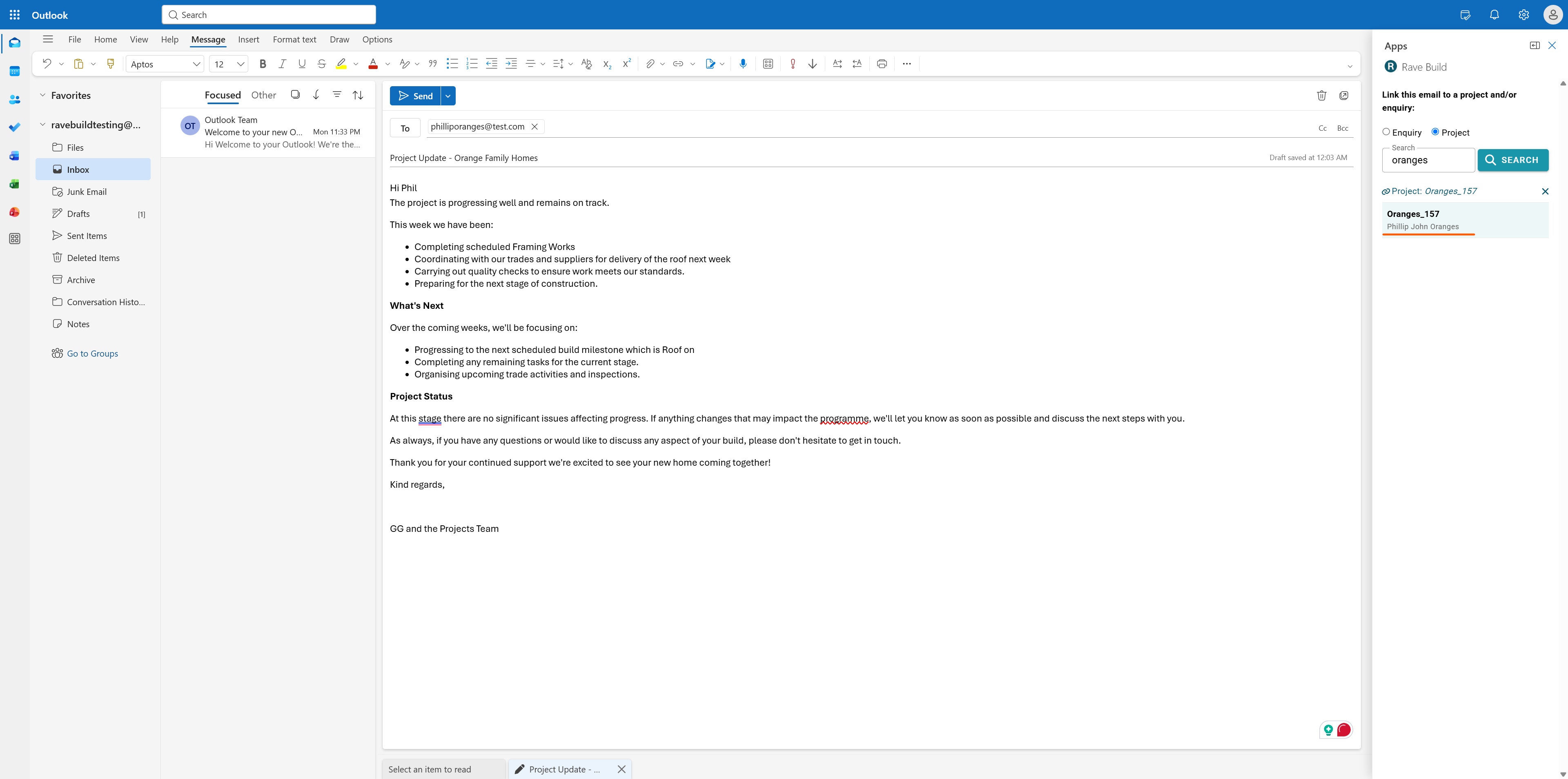Remove the philliporanges@test.com recipient
The image size is (1568, 779).
pos(535,127)
